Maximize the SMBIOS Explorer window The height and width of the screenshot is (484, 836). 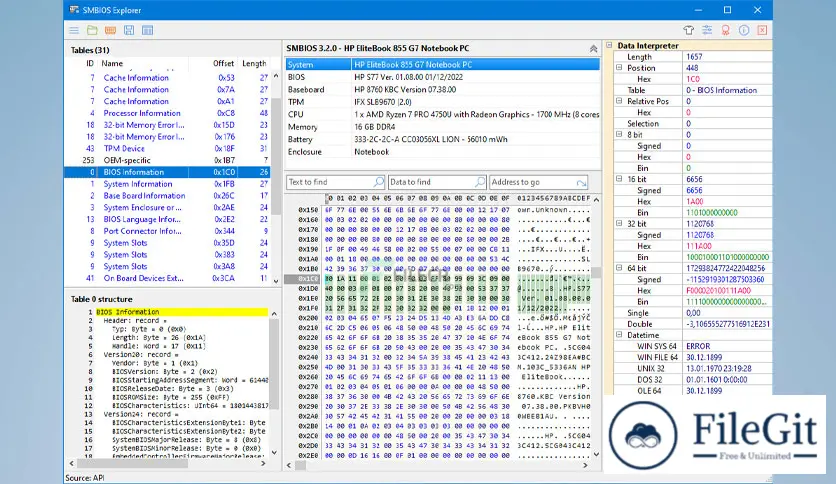pyautogui.click(x=728, y=10)
